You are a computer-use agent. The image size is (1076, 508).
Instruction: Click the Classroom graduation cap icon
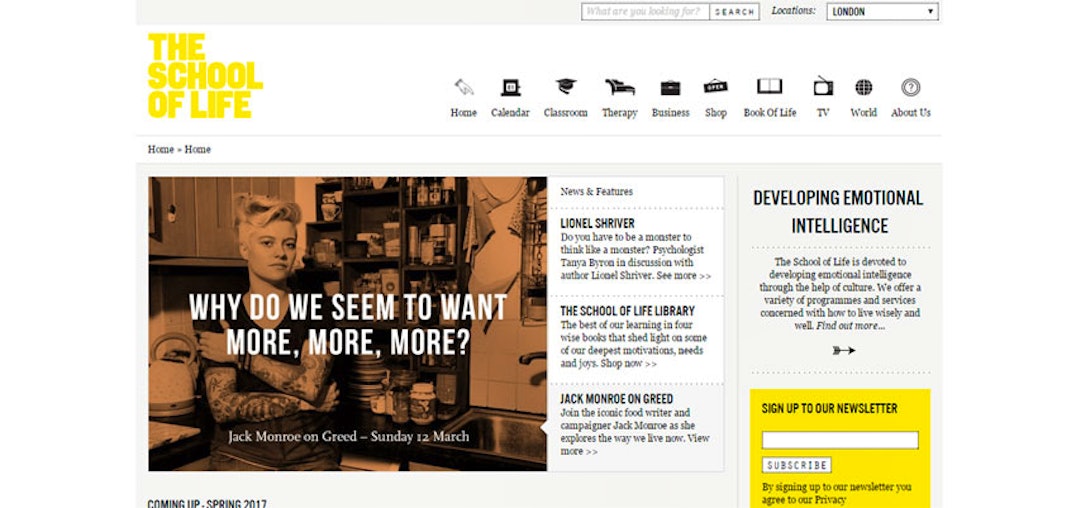click(566, 86)
